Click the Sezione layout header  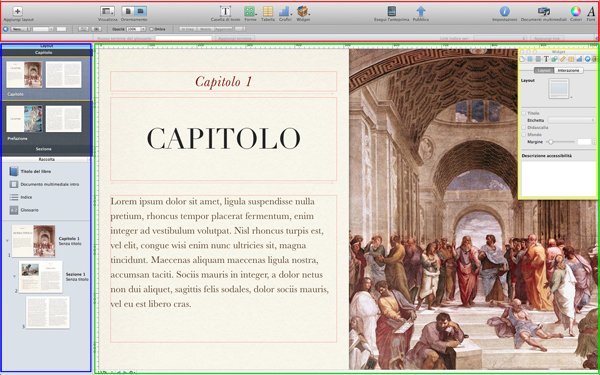(44, 149)
